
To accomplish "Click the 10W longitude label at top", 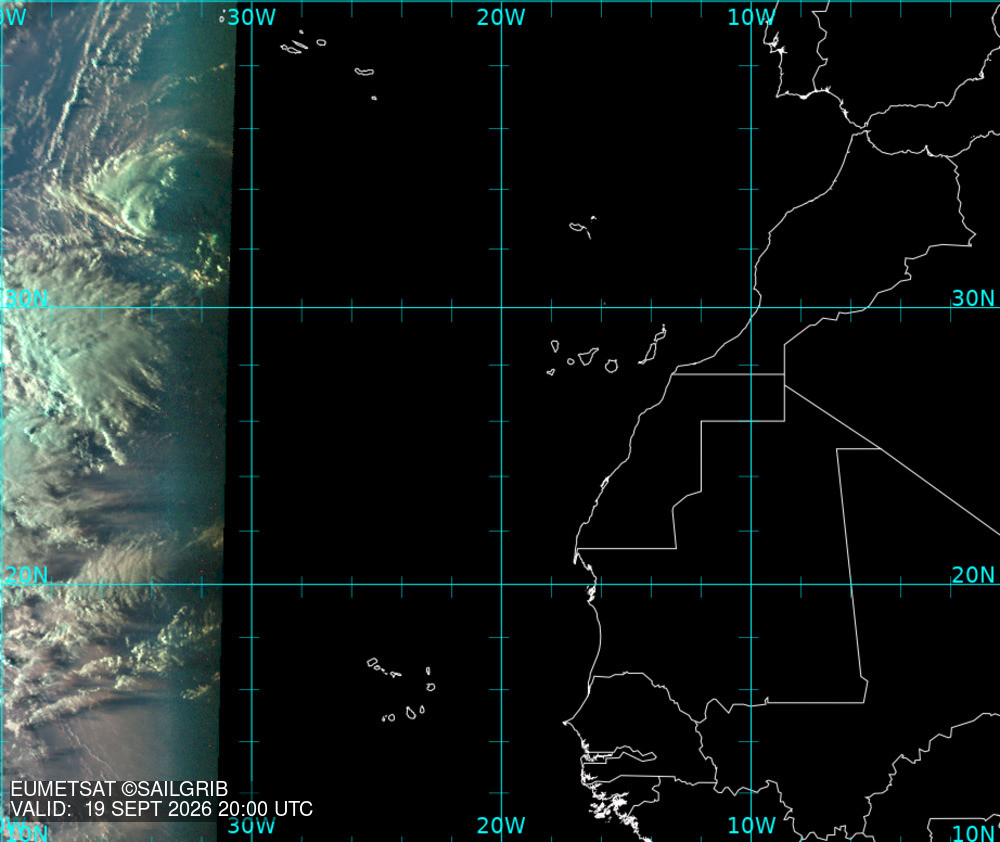I will 751,17.
